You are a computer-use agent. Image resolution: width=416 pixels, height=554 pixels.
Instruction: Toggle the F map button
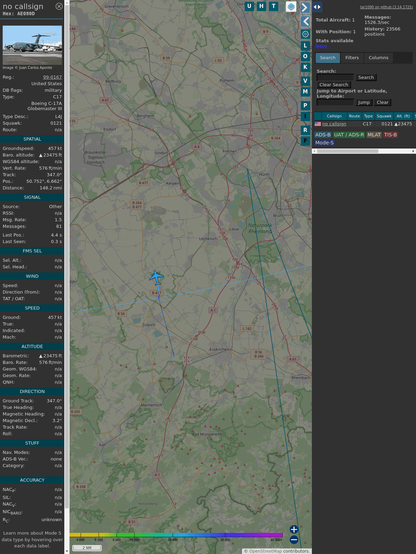305,141
